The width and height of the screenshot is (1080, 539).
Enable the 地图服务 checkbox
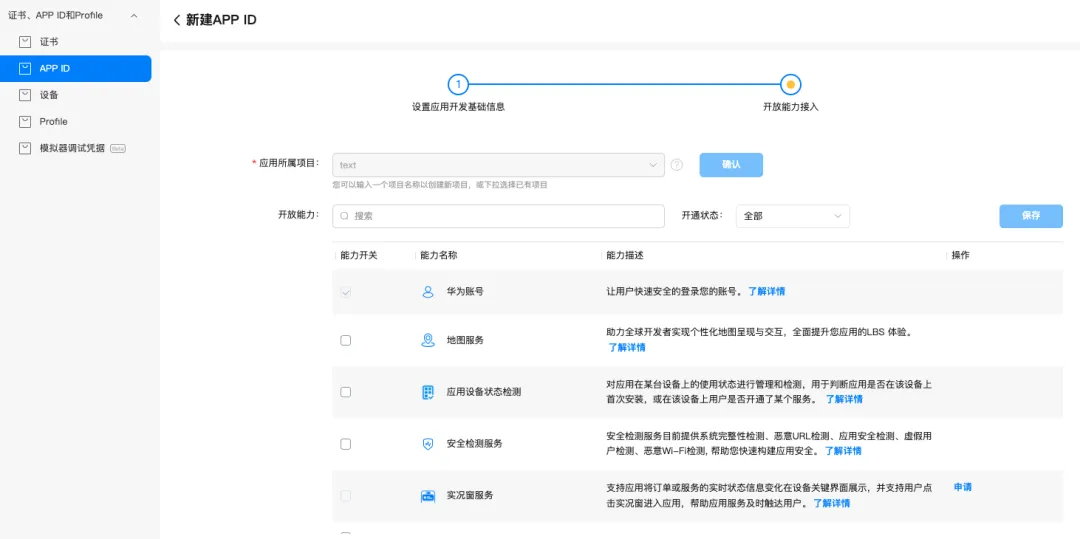(346, 340)
